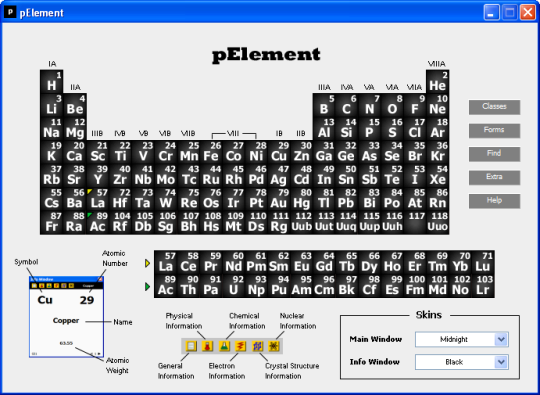The width and height of the screenshot is (540, 395).
Task: Click the Info Window preview thumbnail
Action: (x=66, y=316)
